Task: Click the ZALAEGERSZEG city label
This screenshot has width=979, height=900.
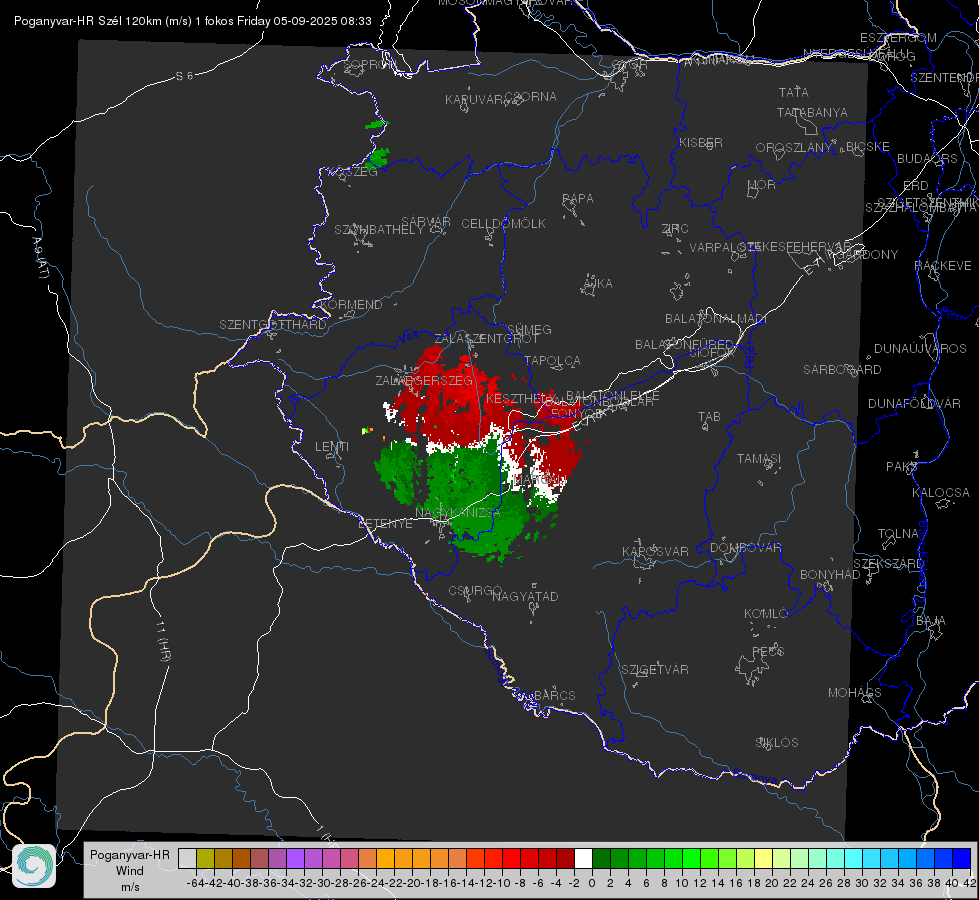Action: pos(423,380)
